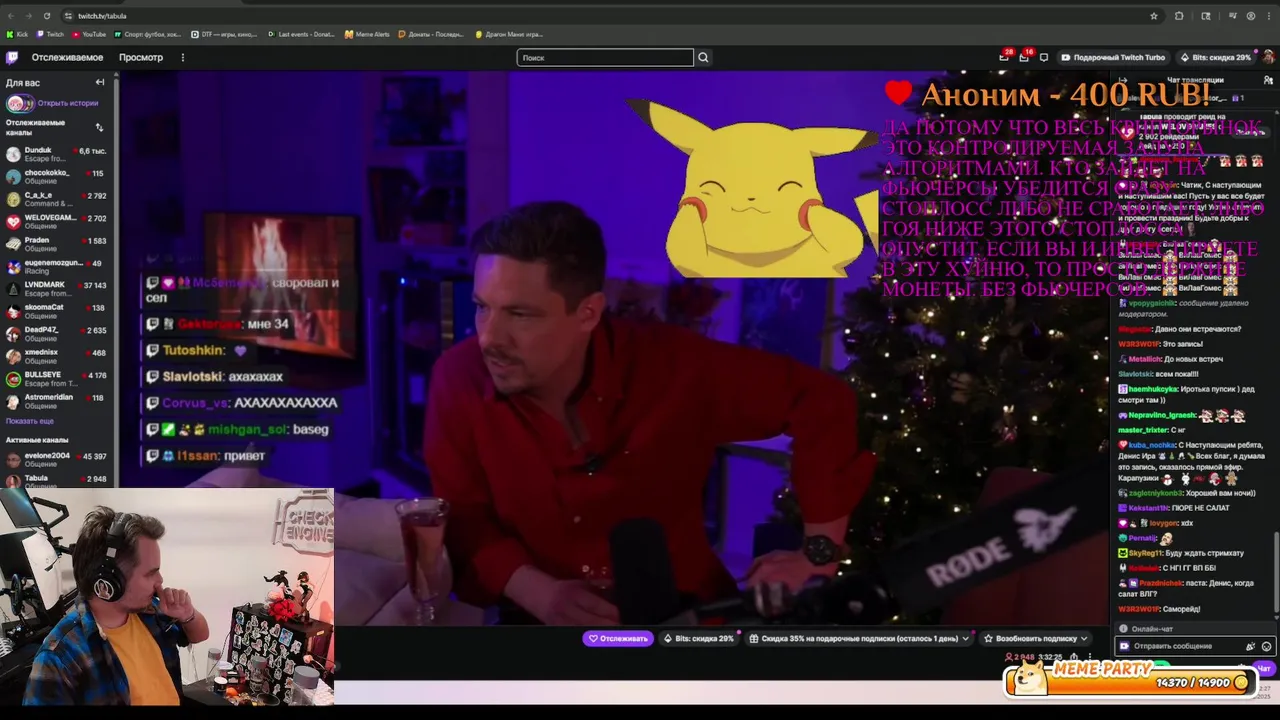Open the Twitch user avatar menu
The width and height of the screenshot is (1280, 720).
[1268, 57]
